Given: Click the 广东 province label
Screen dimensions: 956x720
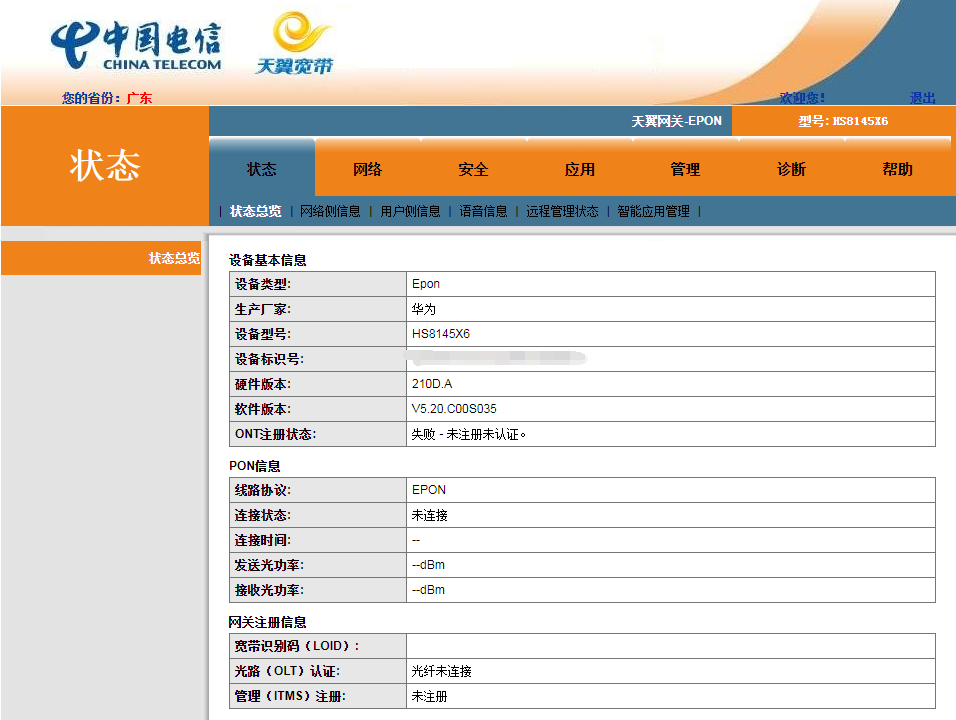Looking at the screenshot, I should tap(139, 98).
